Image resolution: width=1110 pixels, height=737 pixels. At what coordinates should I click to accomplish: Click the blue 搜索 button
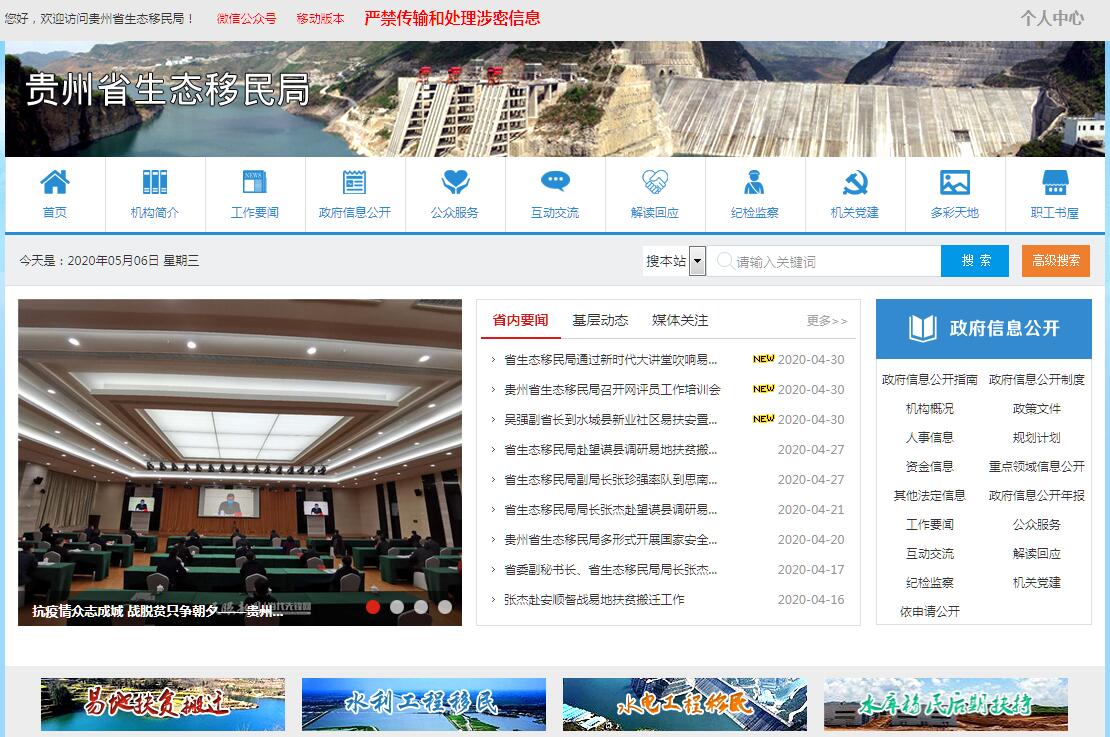[976, 261]
